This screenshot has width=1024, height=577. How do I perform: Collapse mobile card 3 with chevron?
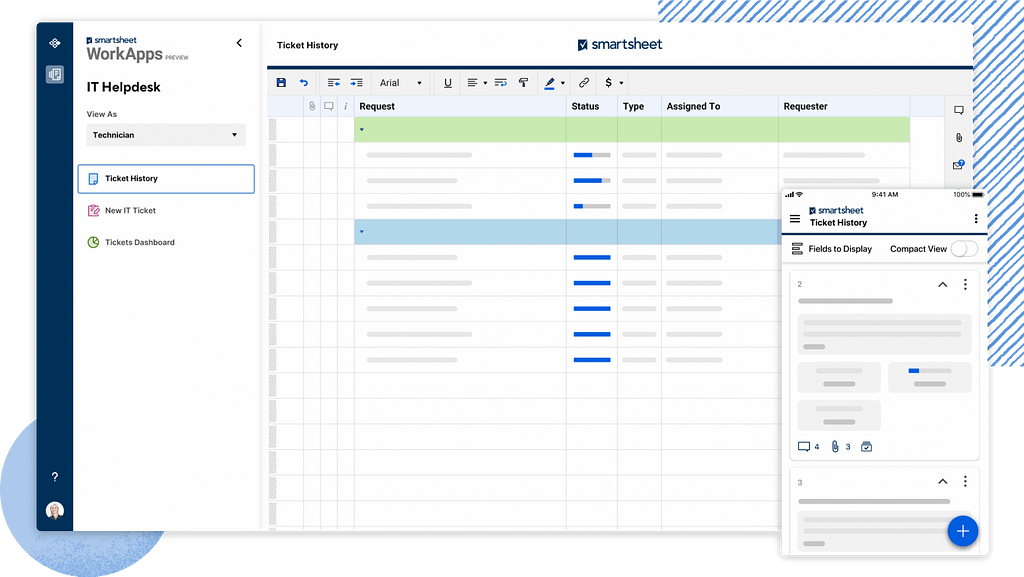[x=942, y=482]
